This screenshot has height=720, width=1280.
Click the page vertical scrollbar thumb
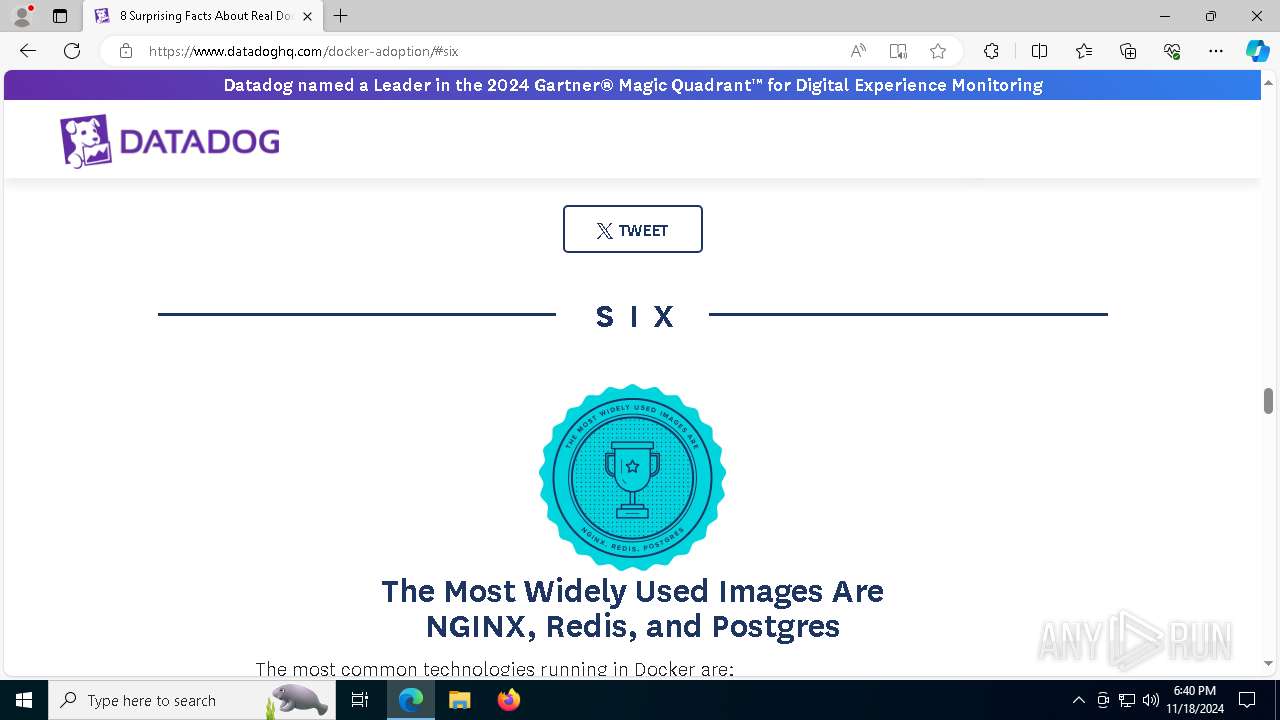tap(1268, 401)
